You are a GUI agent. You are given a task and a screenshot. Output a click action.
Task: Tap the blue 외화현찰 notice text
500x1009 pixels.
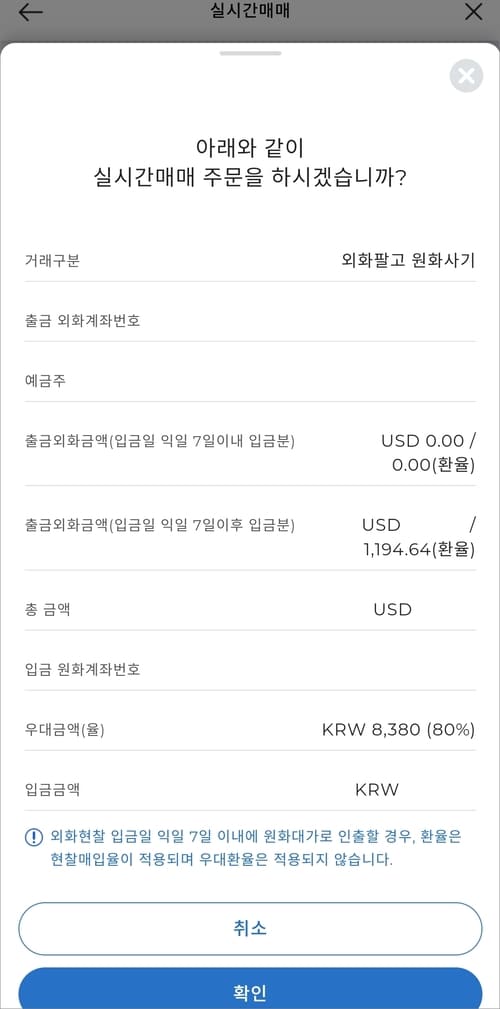pos(256,848)
